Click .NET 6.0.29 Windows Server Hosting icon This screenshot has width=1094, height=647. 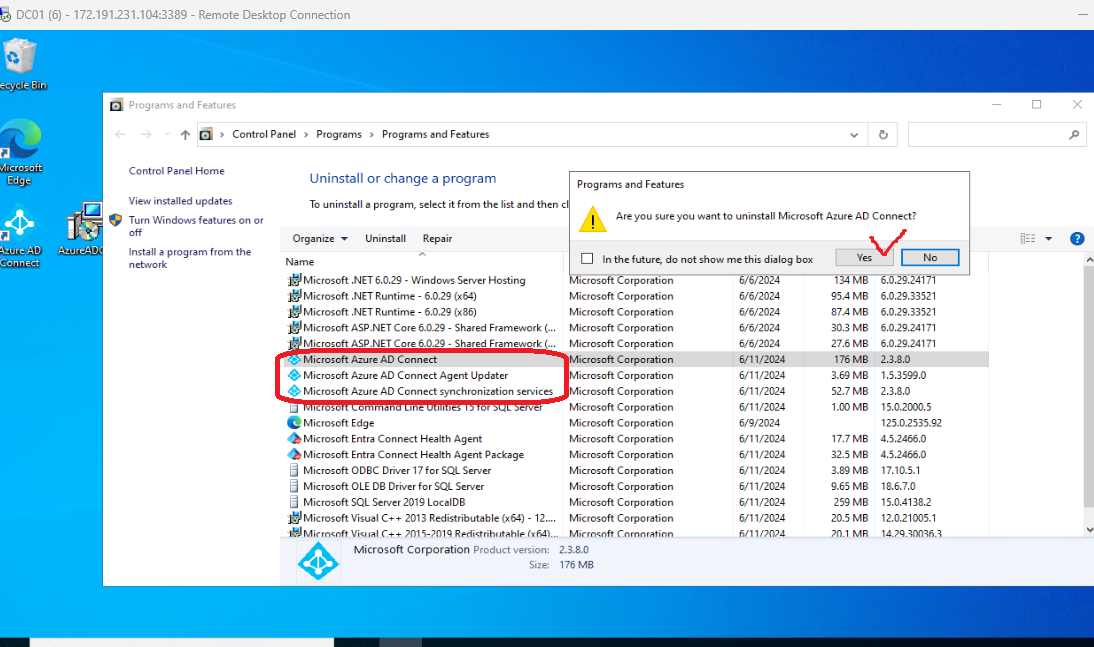pos(294,281)
